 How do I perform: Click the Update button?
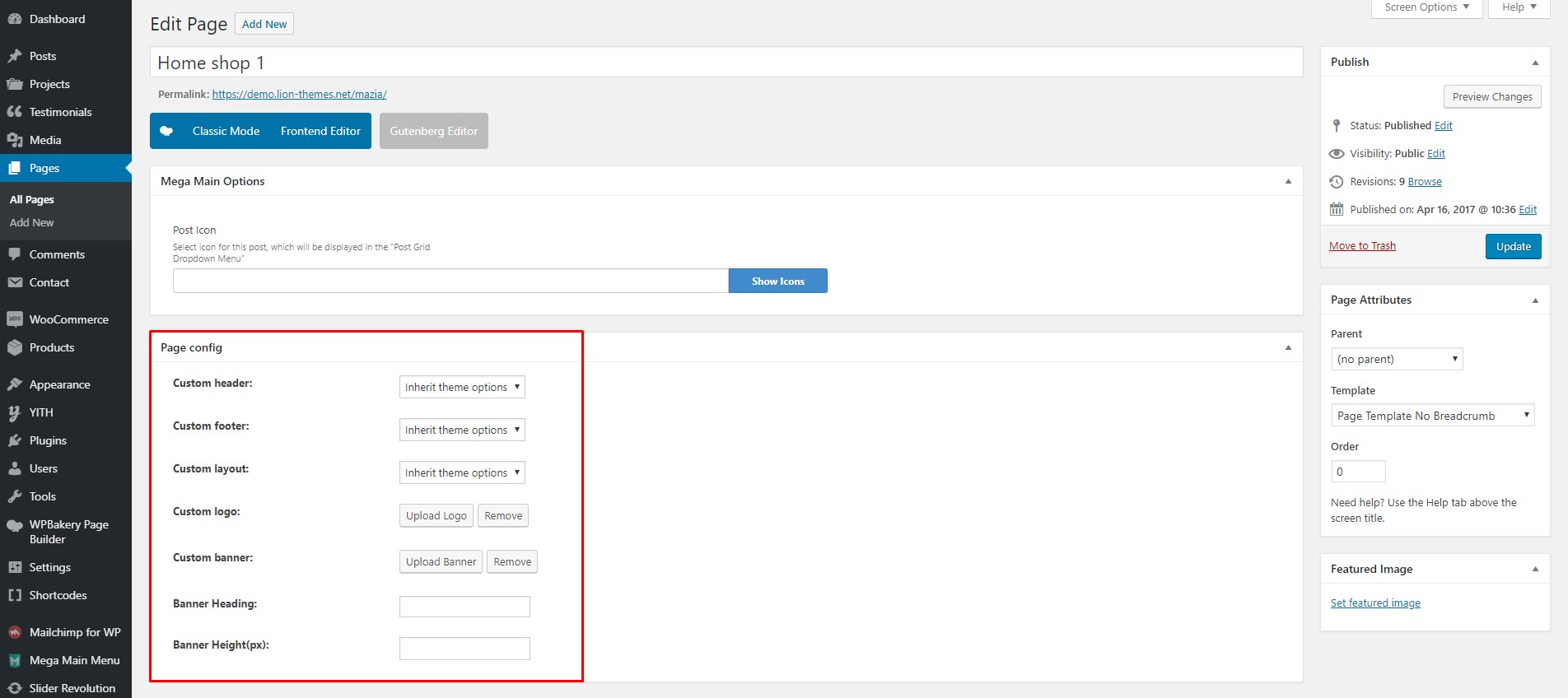[1513, 246]
